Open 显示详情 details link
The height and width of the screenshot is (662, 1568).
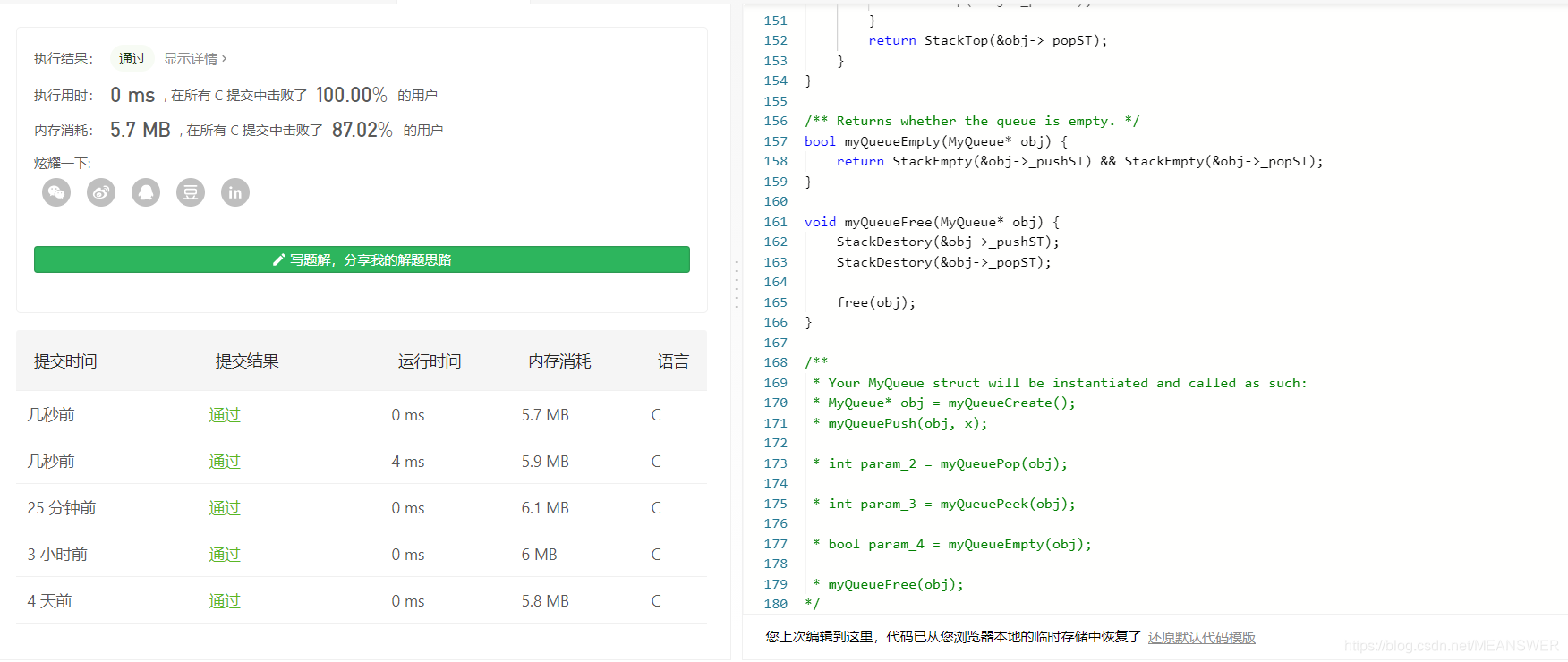195,59
